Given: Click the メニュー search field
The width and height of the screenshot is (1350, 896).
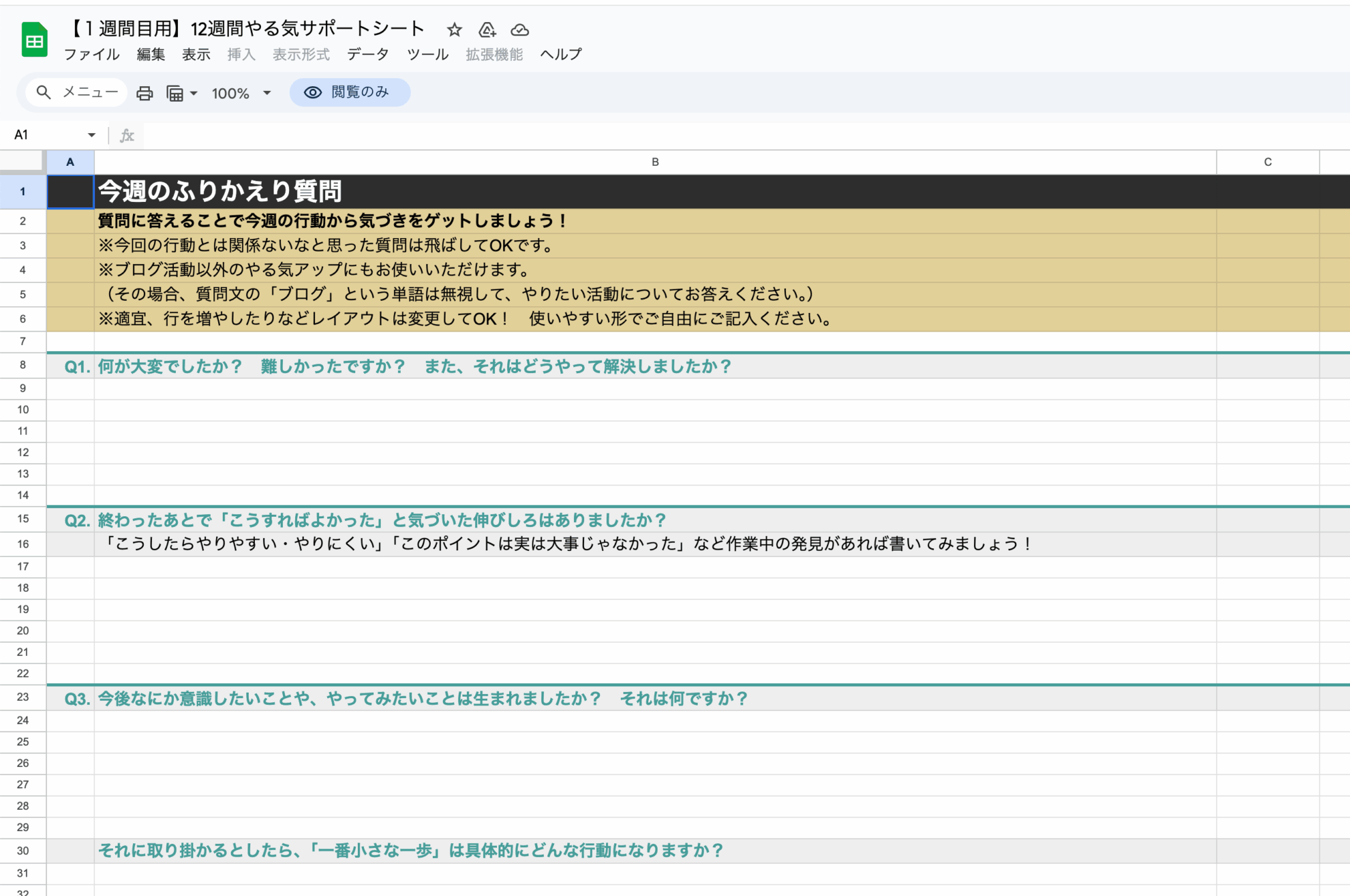Looking at the screenshot, I should point(76,92).
